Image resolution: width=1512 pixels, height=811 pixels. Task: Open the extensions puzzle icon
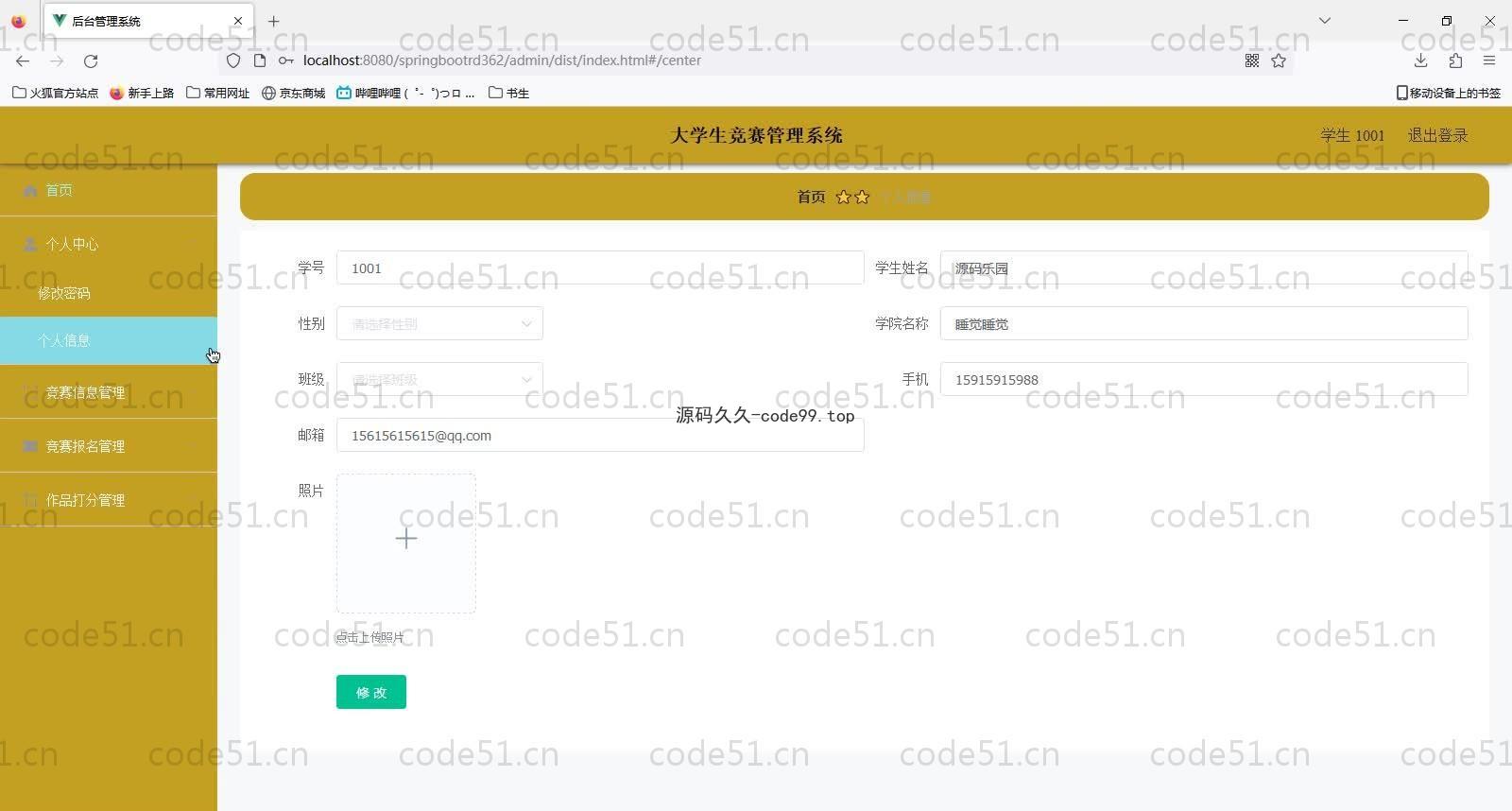[1455, 60]
